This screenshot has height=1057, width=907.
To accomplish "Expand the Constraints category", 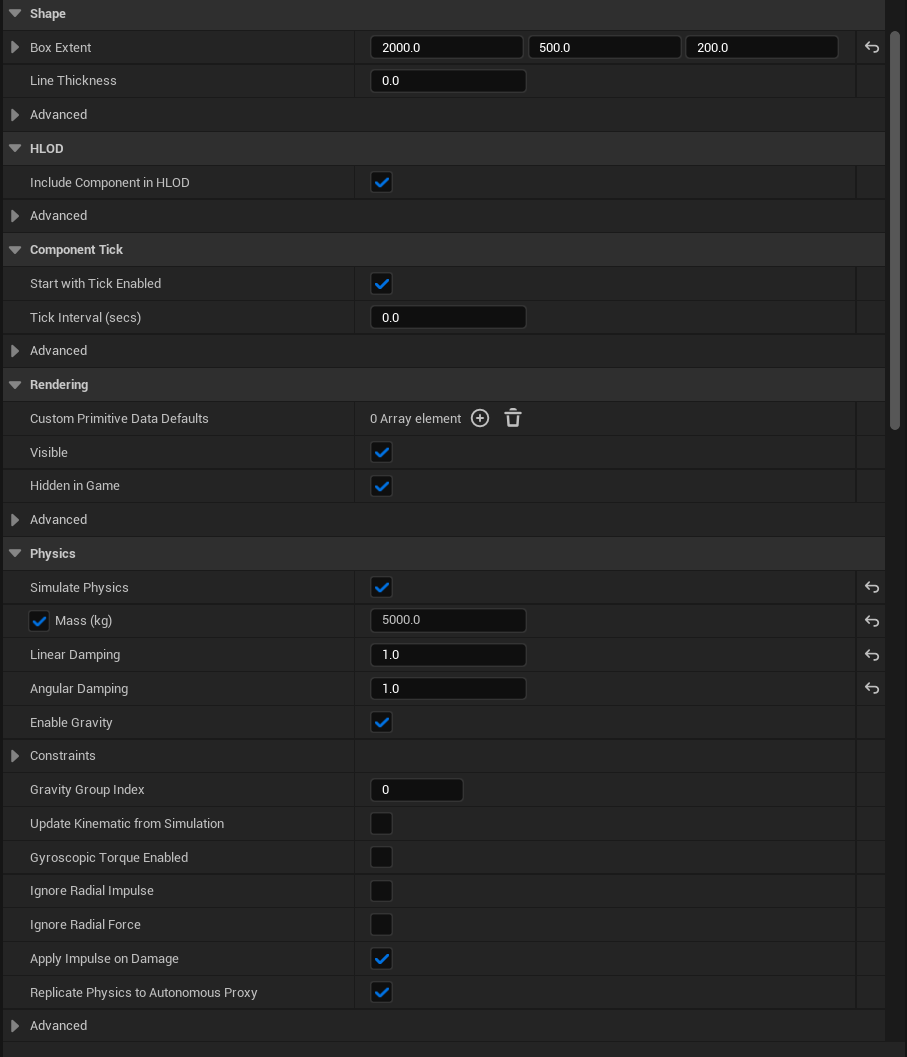I will click(x=15, y=755).
